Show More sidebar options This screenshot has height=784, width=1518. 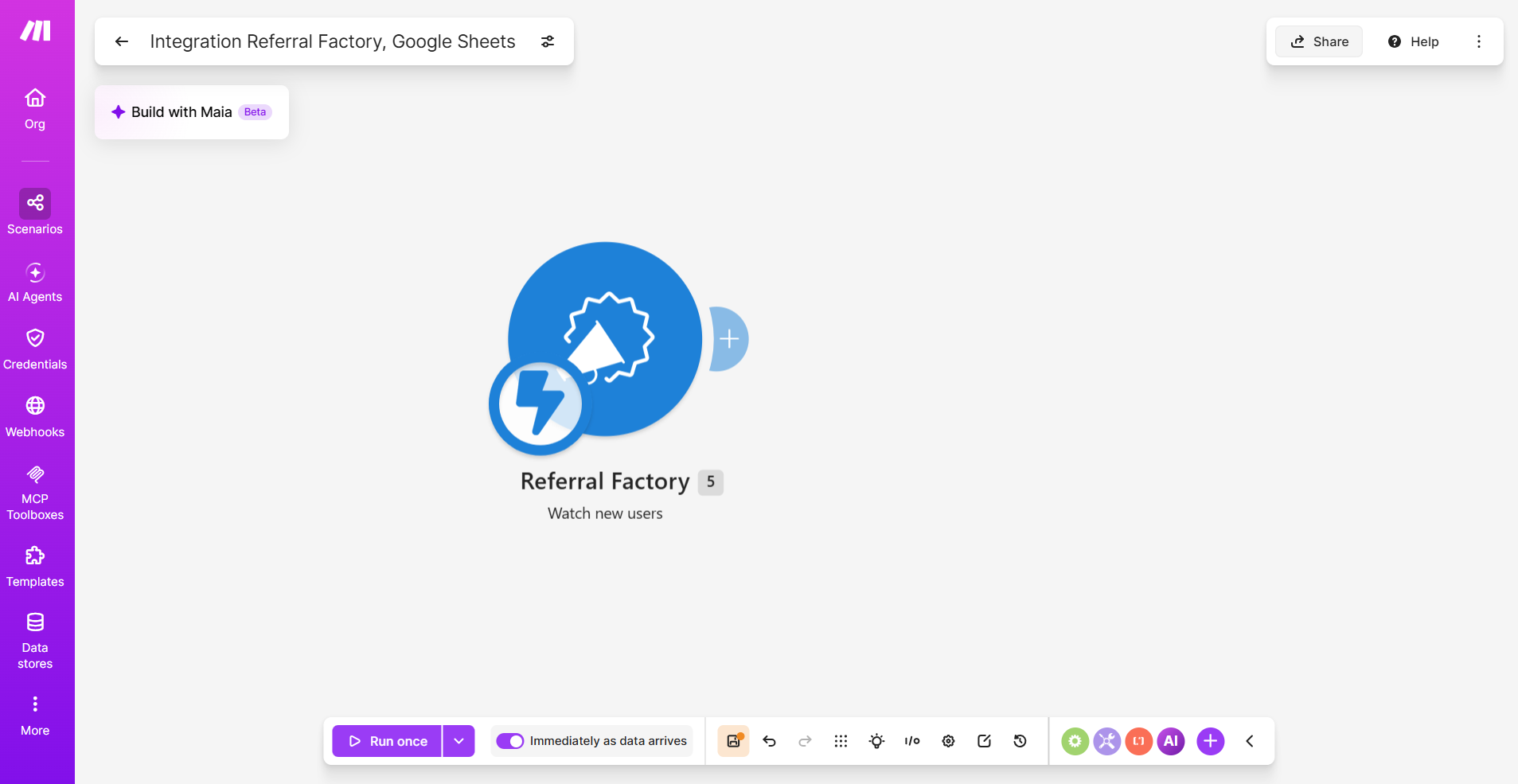(35, 716)
